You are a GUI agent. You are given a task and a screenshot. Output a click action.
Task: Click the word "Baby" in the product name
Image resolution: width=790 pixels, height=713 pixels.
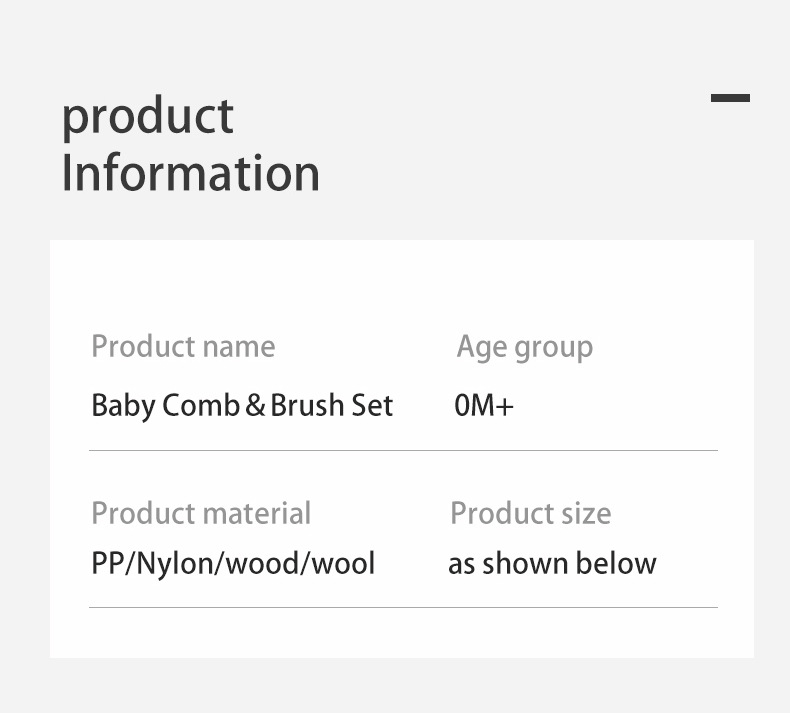click(122, 405)
